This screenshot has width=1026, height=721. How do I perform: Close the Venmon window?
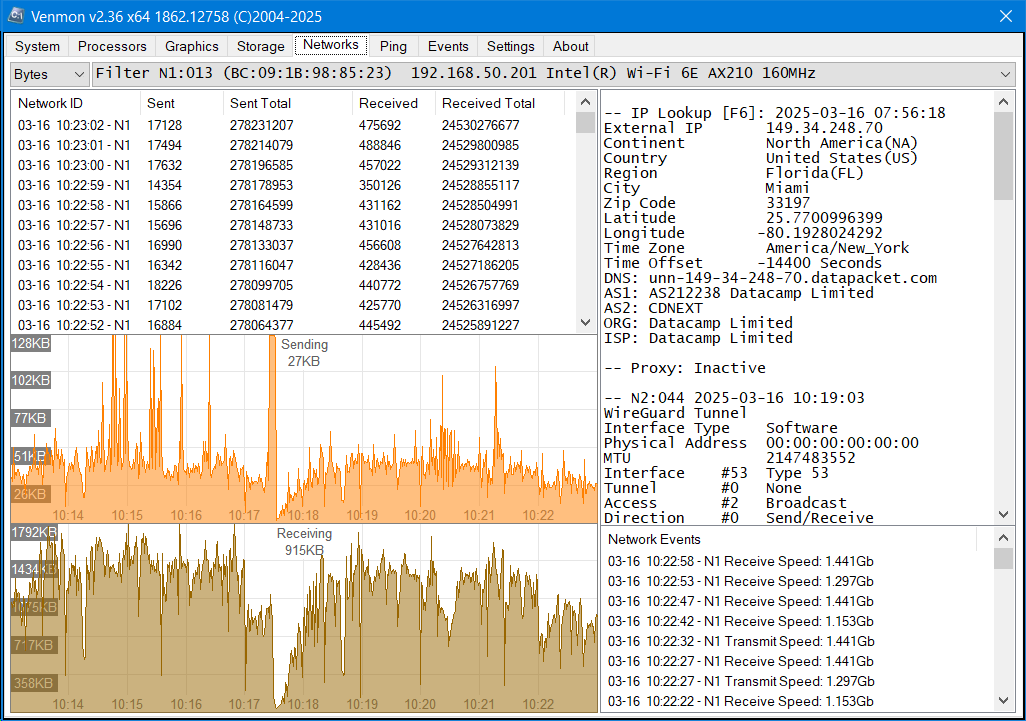(x=1006, y=16)
